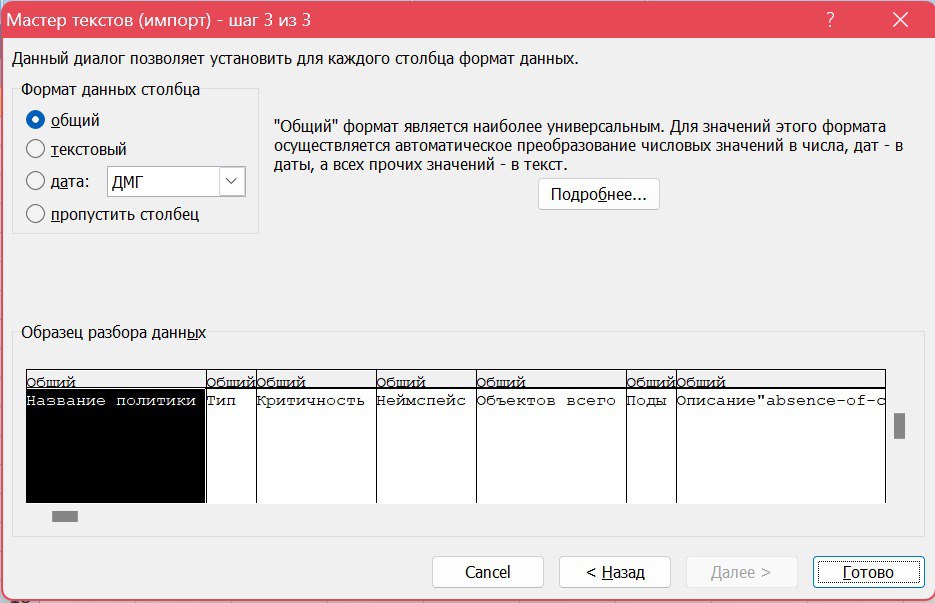Click the vertical scrollbar beside the preview
935x603 pixels.
(897, 423)
